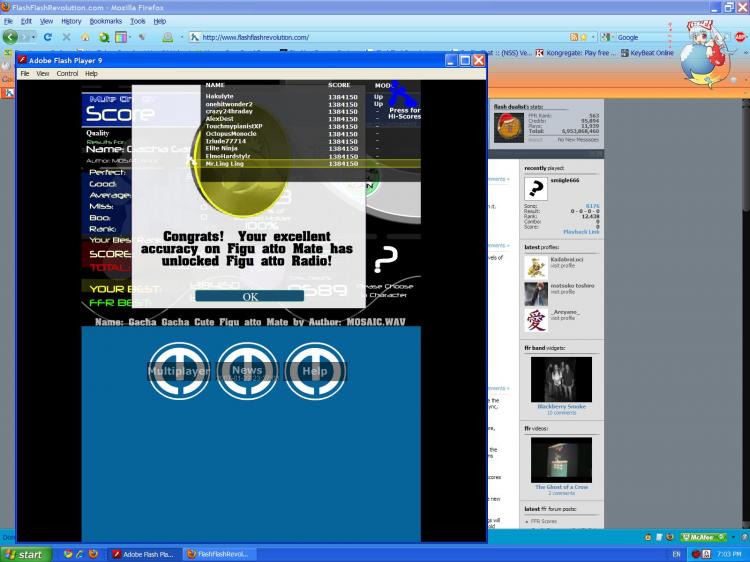Click the 7:03 PM system clock
This screenshot has width=750, height=562.
click(x=729, y=554)
